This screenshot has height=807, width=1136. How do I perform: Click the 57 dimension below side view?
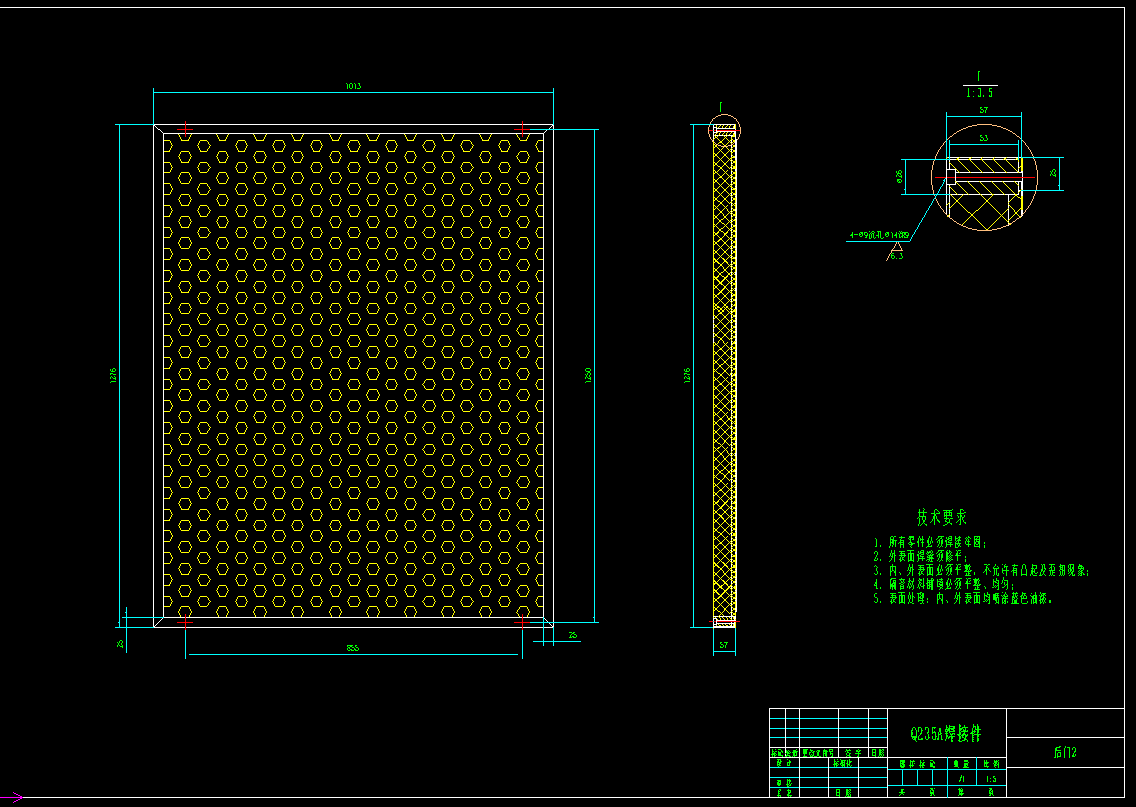724,645
